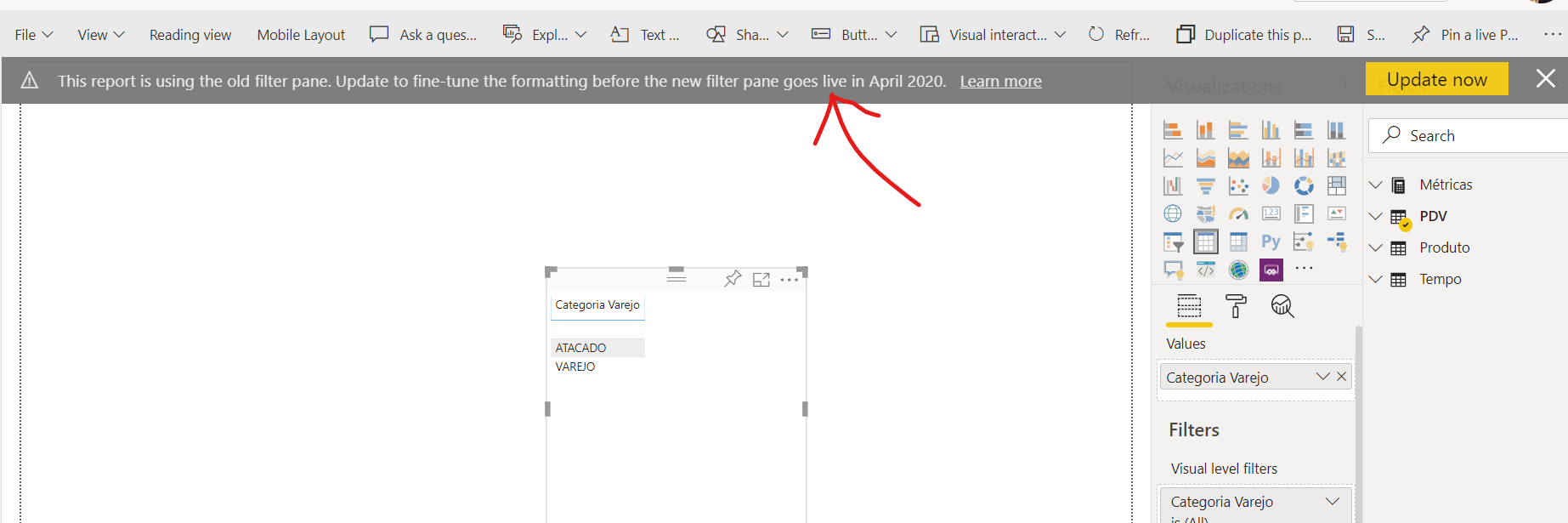Open the Shapes dropdown

747,35
